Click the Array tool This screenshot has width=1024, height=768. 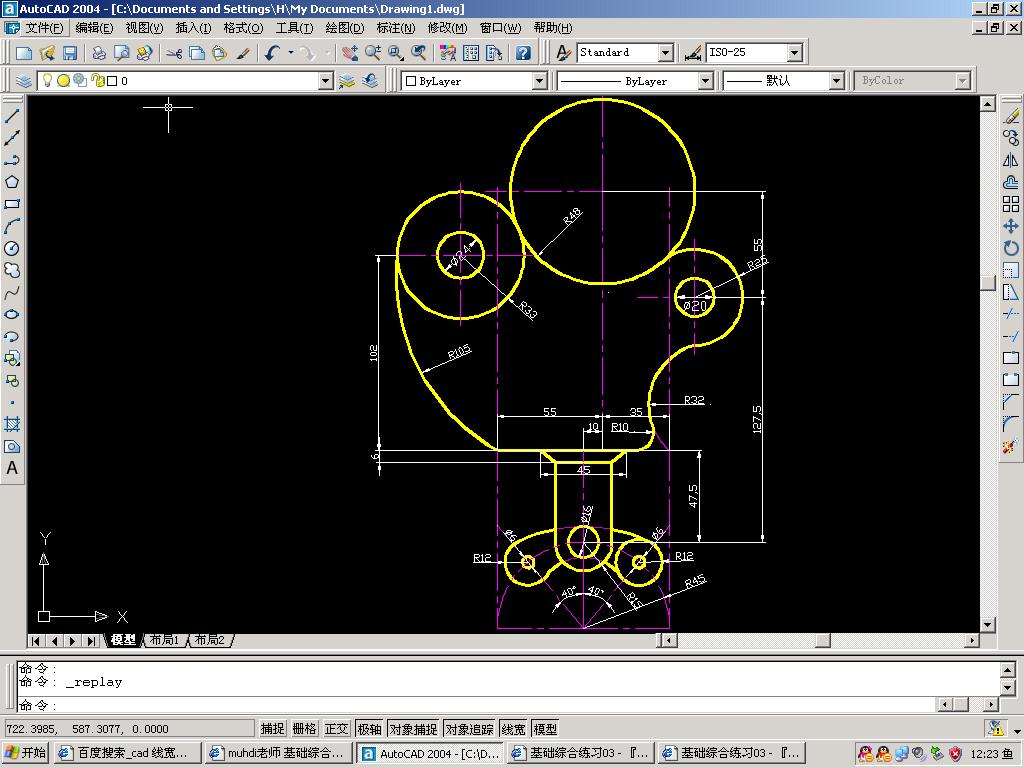[x=1011, y=204]
